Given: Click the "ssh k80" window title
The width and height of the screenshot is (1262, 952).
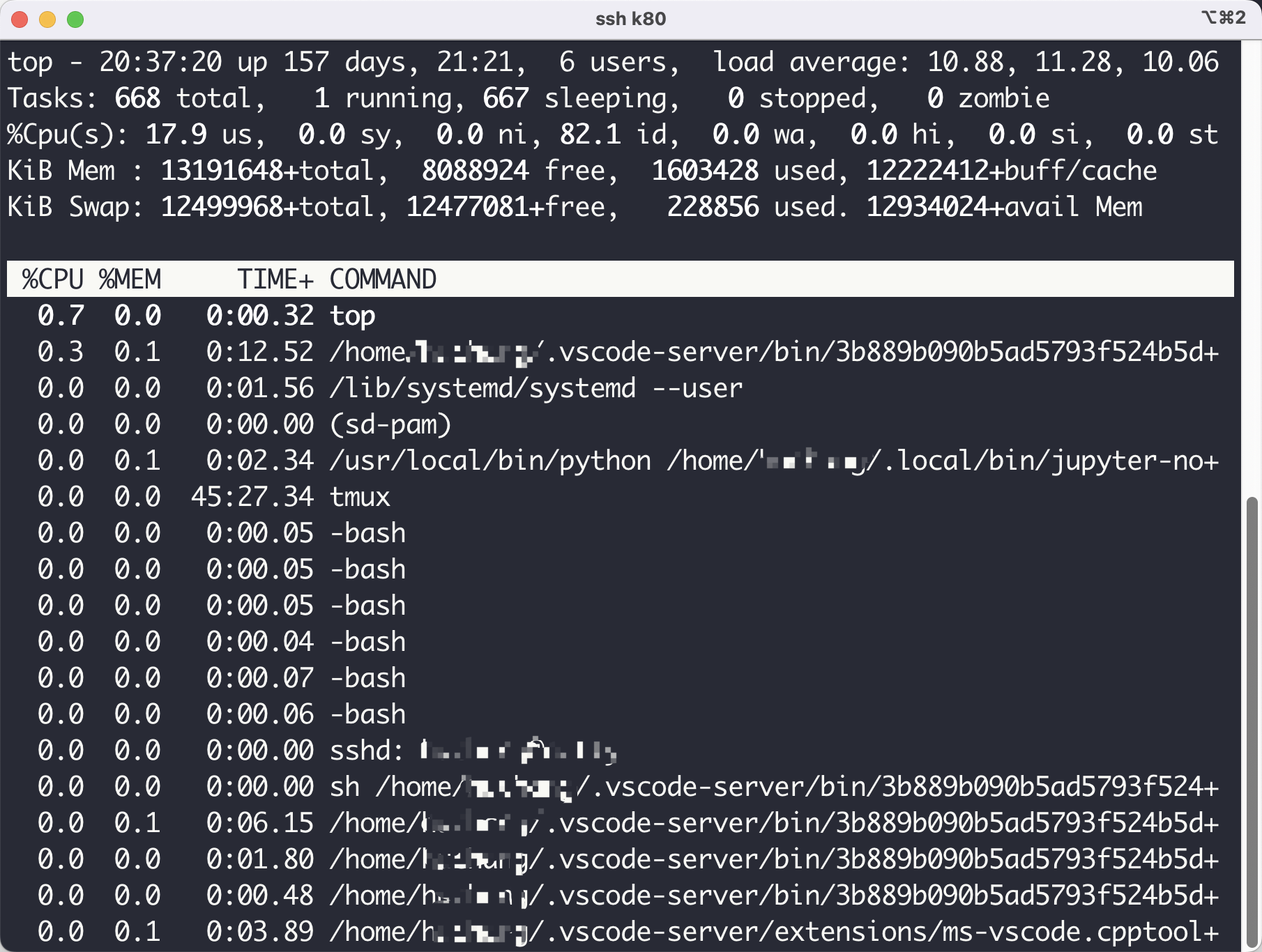Looking at the screenshot, I should [x=630, y=20].
